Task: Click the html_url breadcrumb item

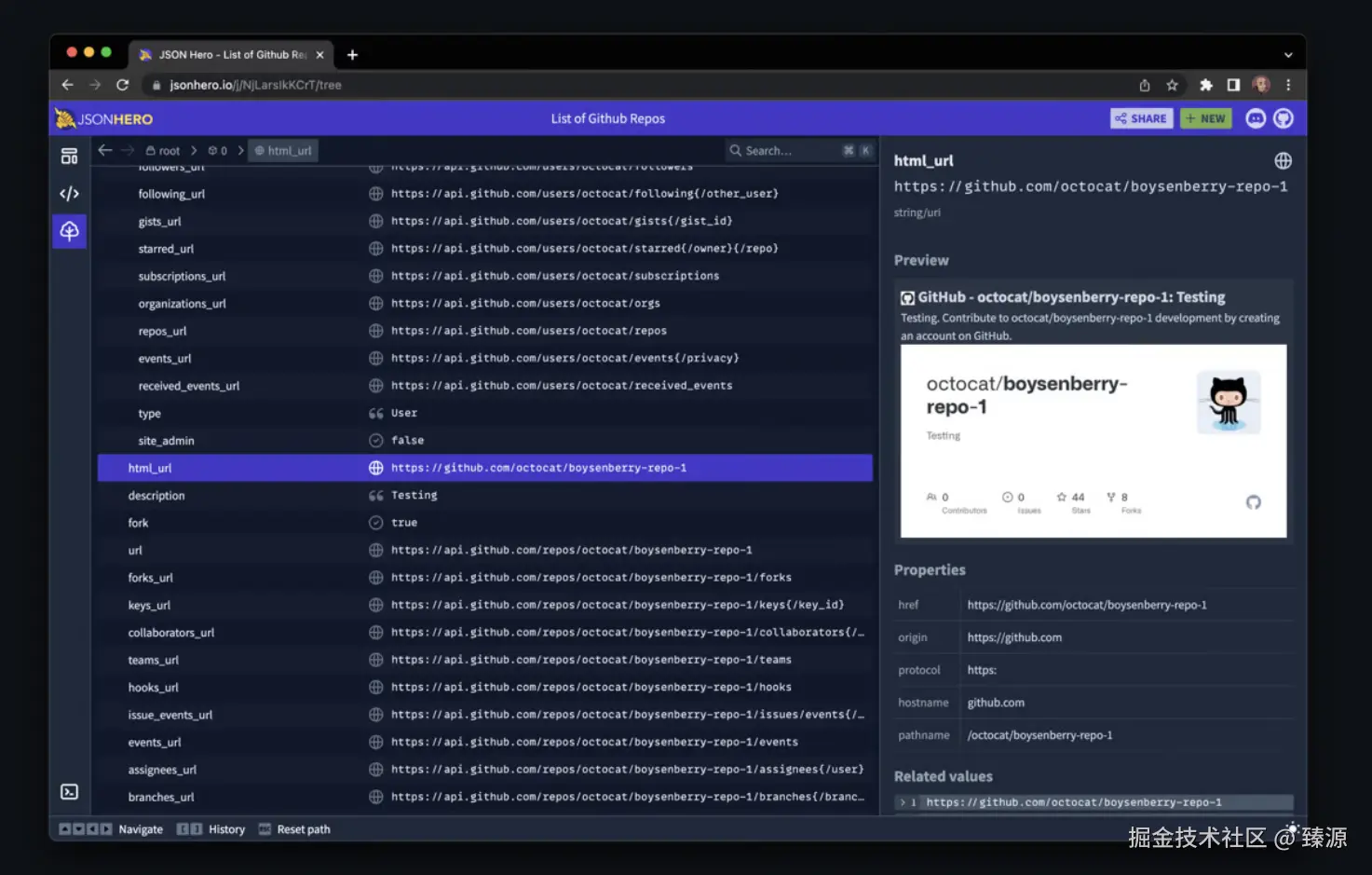Action: [283, 150]
